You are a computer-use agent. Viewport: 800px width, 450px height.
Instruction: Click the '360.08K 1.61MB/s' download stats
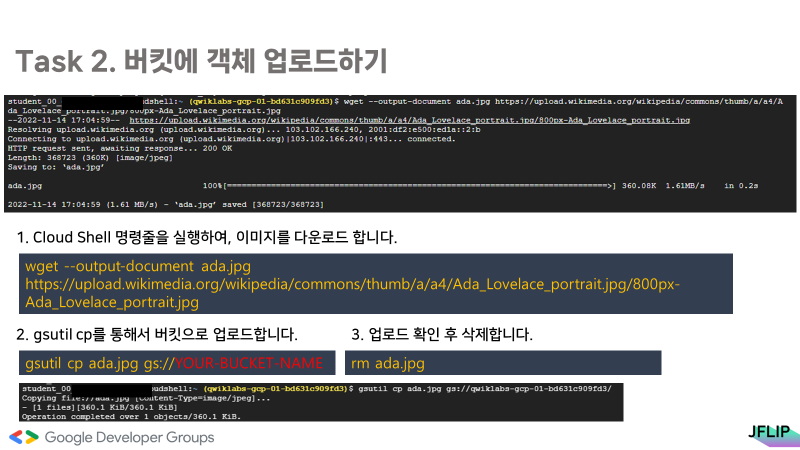[663, 186]
